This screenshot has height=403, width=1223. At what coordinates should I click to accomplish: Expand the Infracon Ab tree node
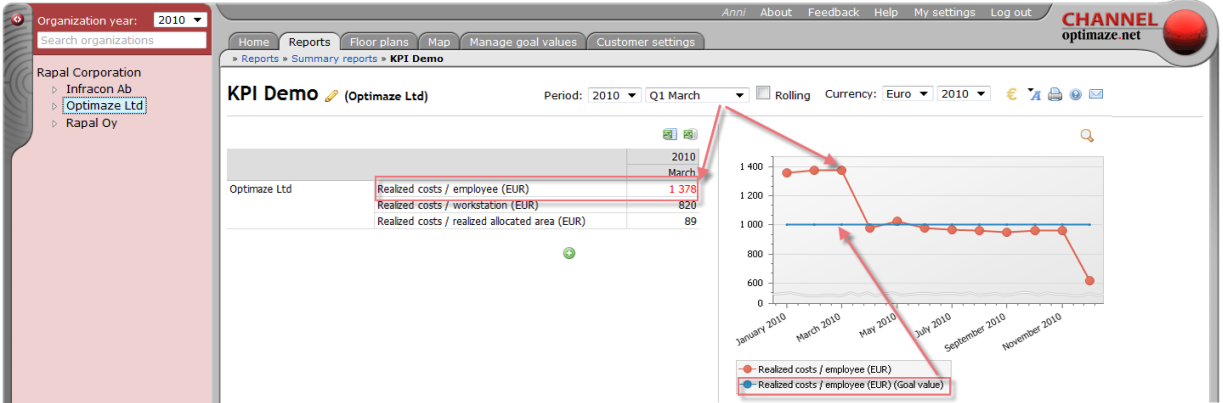[55, 89]
